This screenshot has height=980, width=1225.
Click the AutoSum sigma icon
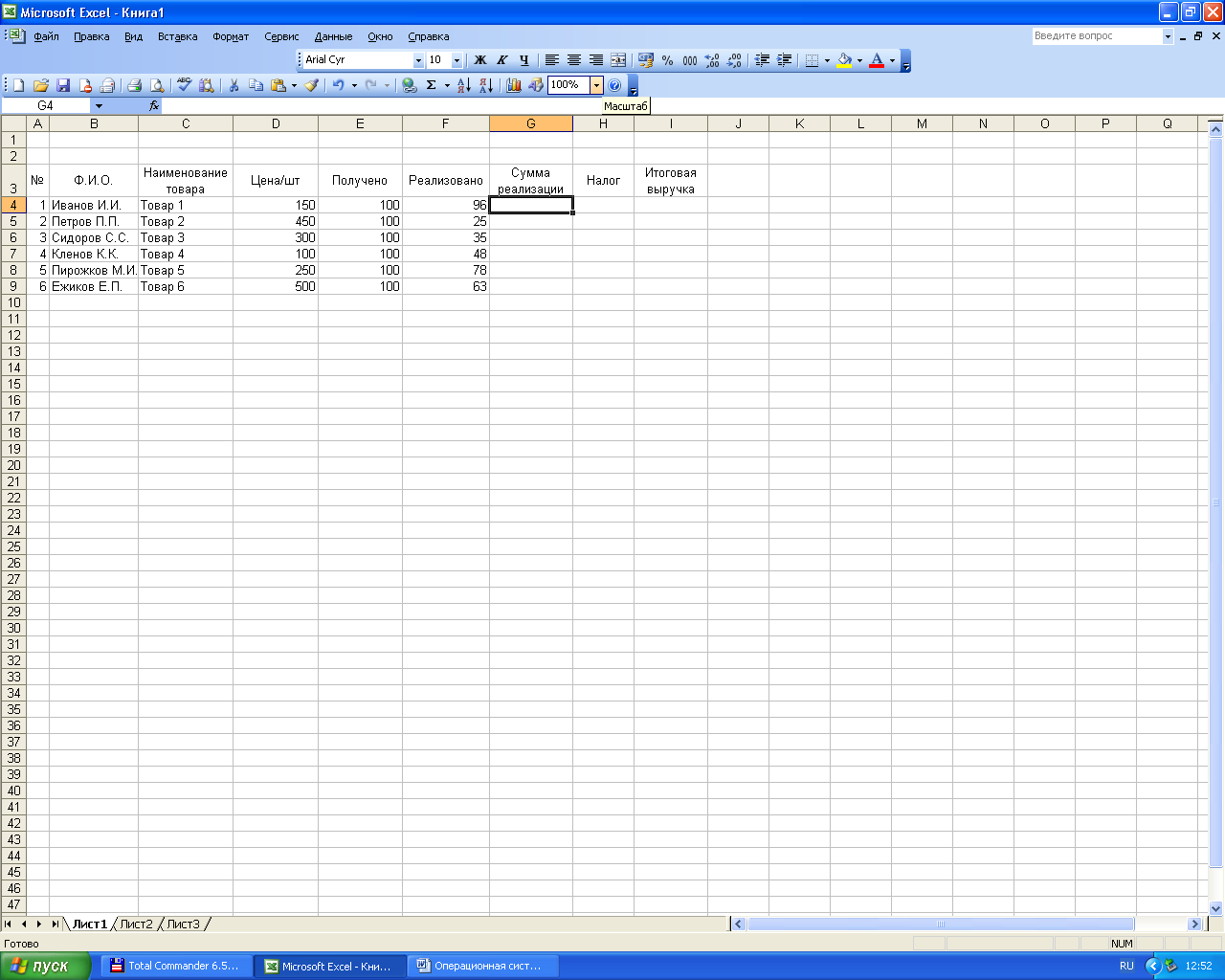point(431,85)
